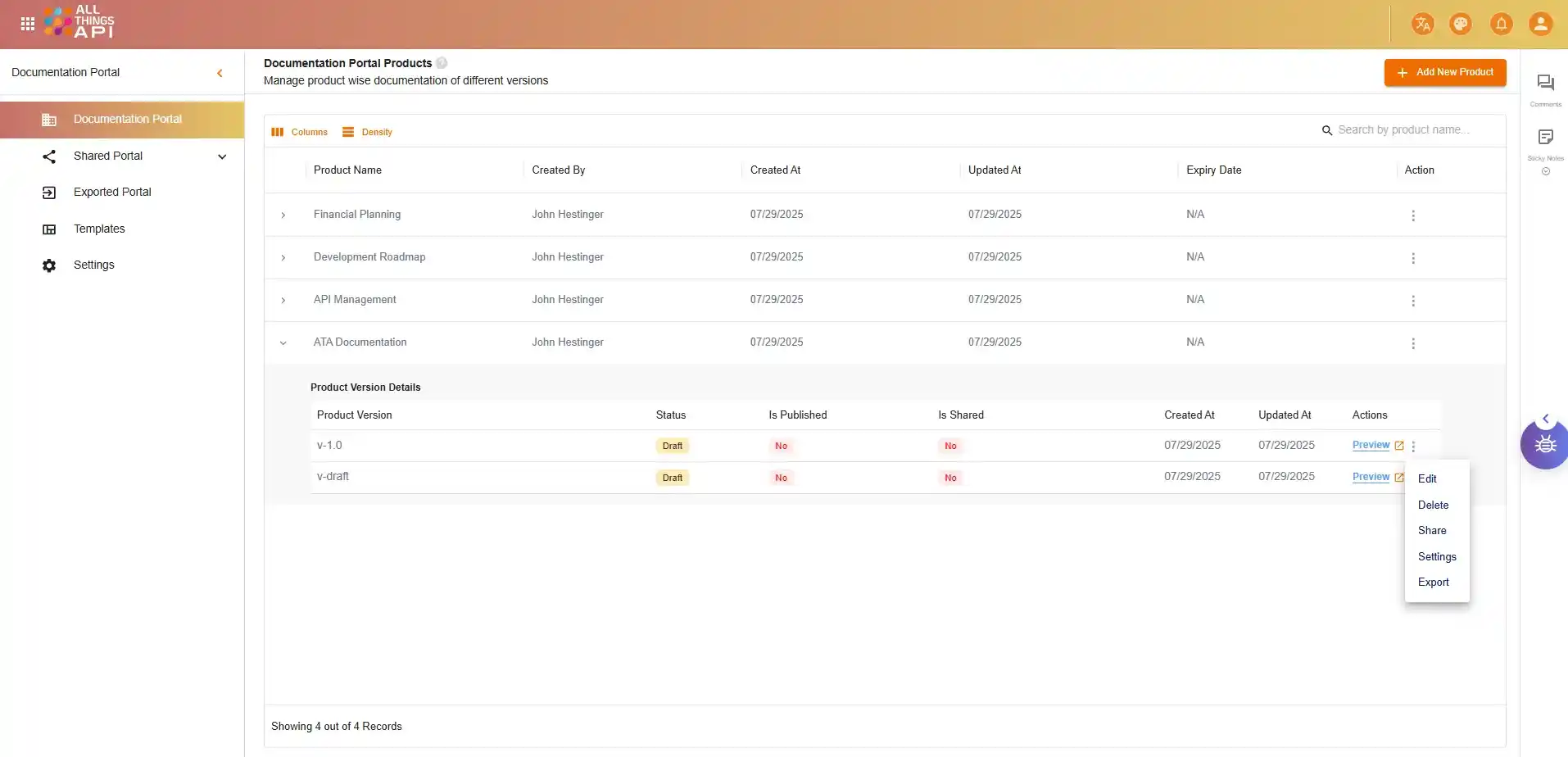
Task: Open the user profile avatar
Action: pos(1540,24)
